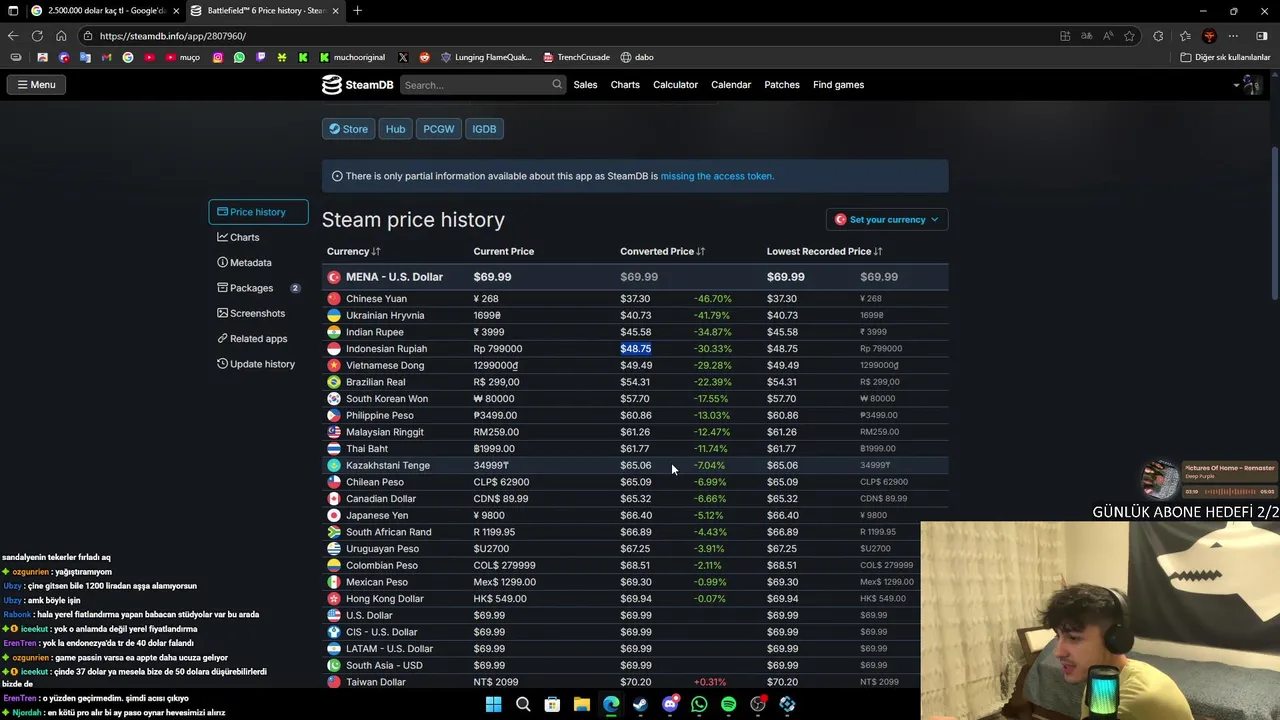Viewport: 1280px width, 720px height.
Task: Open the Steam taskbar icon
Action: click(x=640, y=705)
